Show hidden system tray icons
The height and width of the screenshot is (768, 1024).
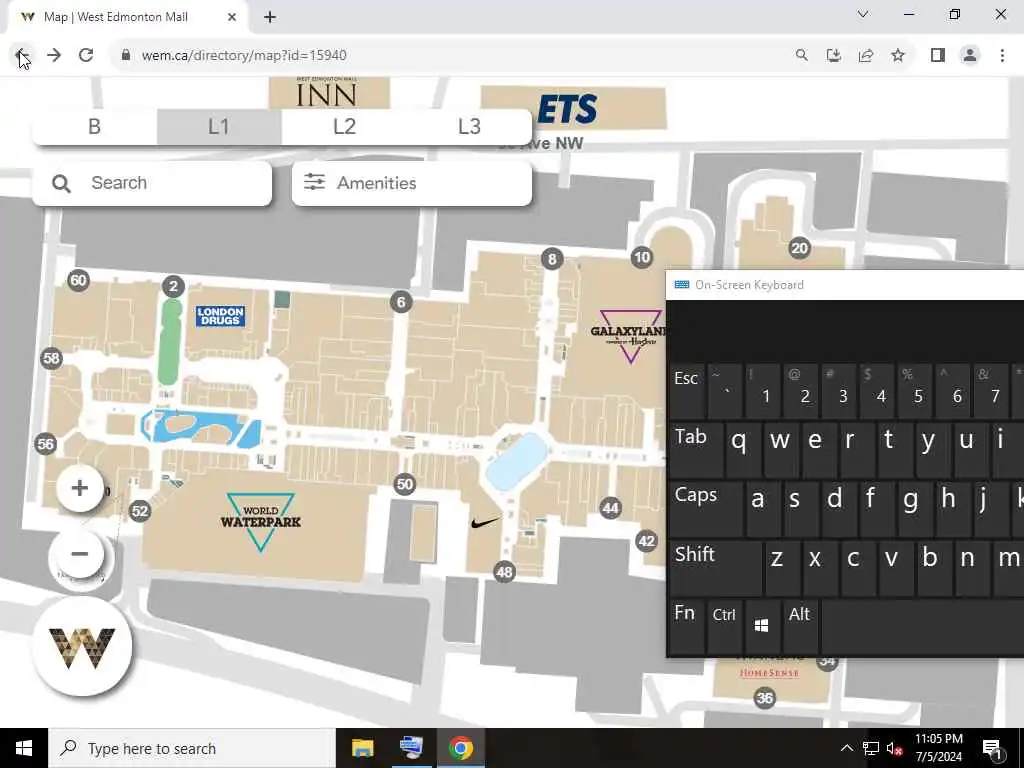(846, 748)
